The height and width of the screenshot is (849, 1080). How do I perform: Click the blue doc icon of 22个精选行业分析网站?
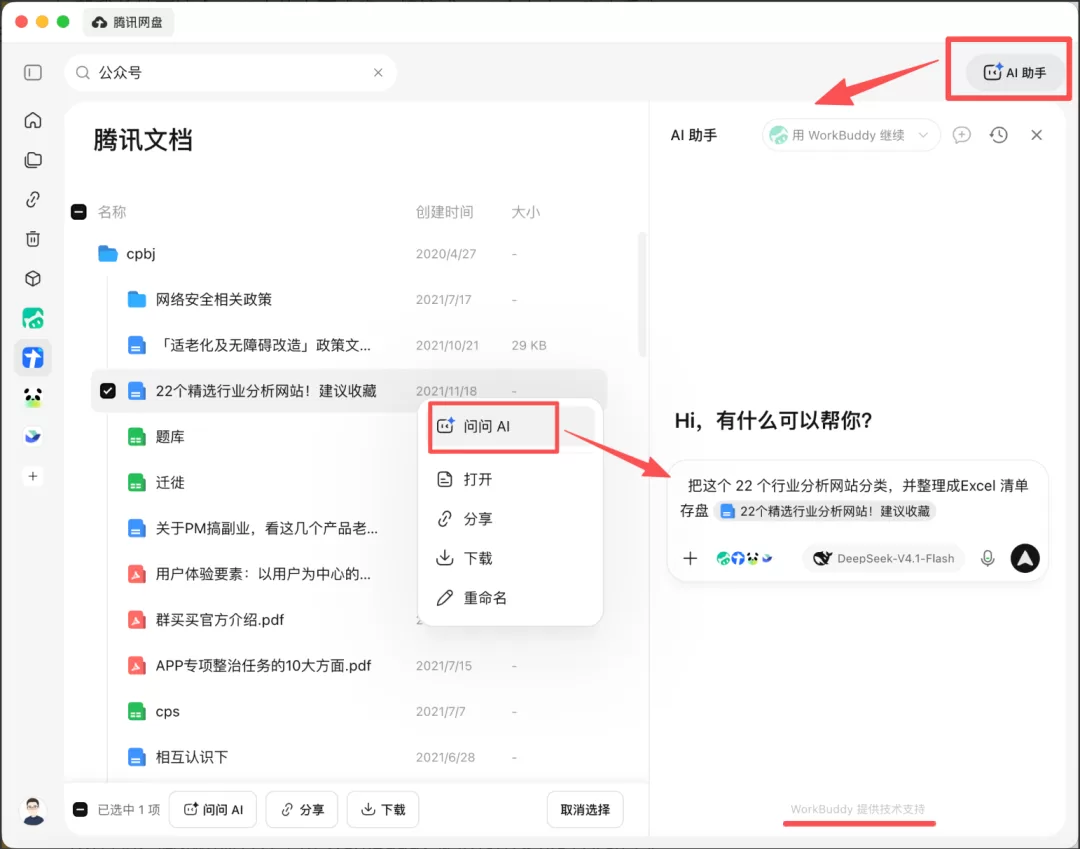136,391
